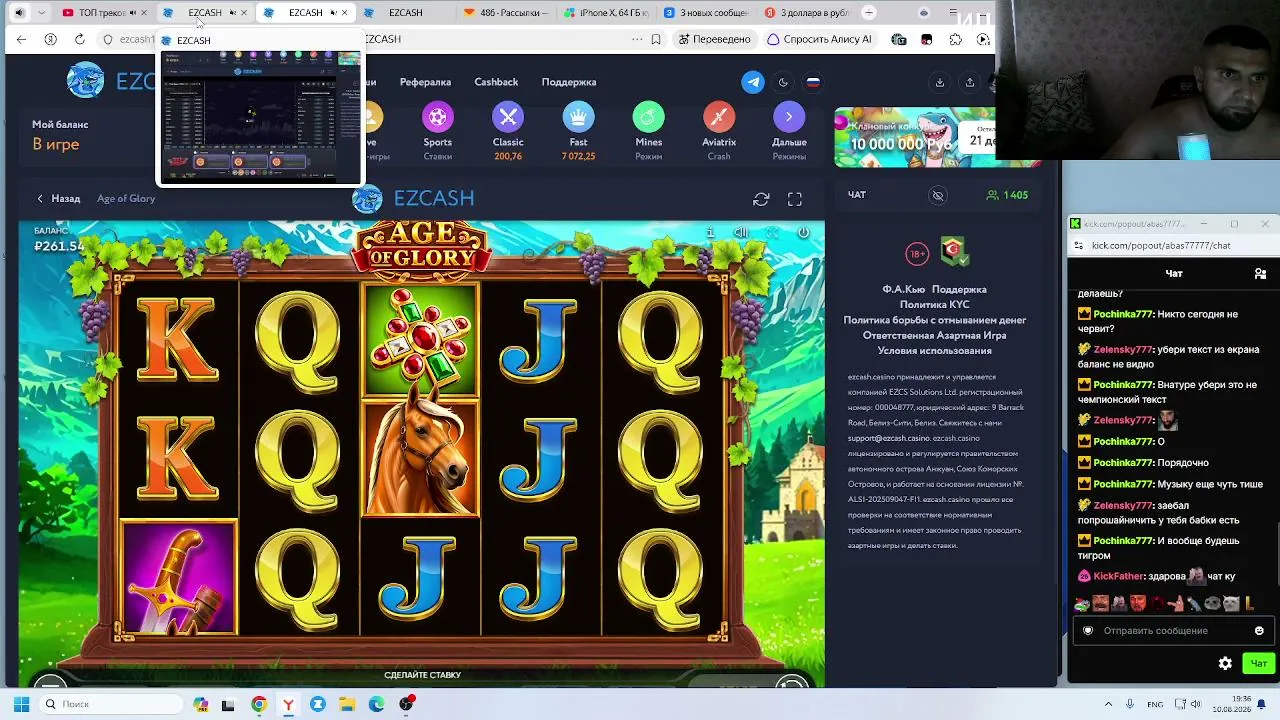Open the Windows Start menu
This screenshot has width=1280, height=720.
(20, 704)
